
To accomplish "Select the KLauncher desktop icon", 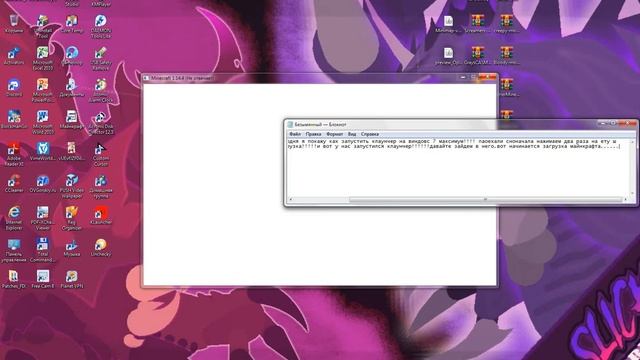I will [x=100, y=216].
